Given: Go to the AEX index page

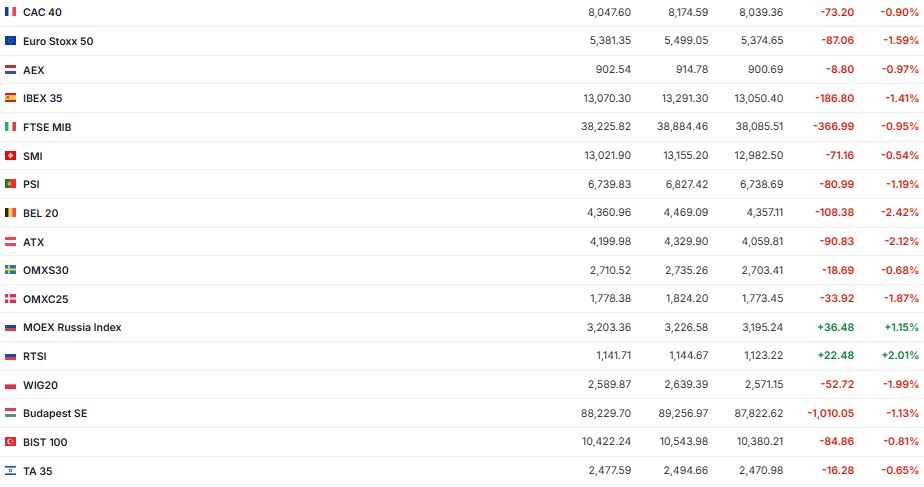Looking at the screenshot, I should coord(33,70).
